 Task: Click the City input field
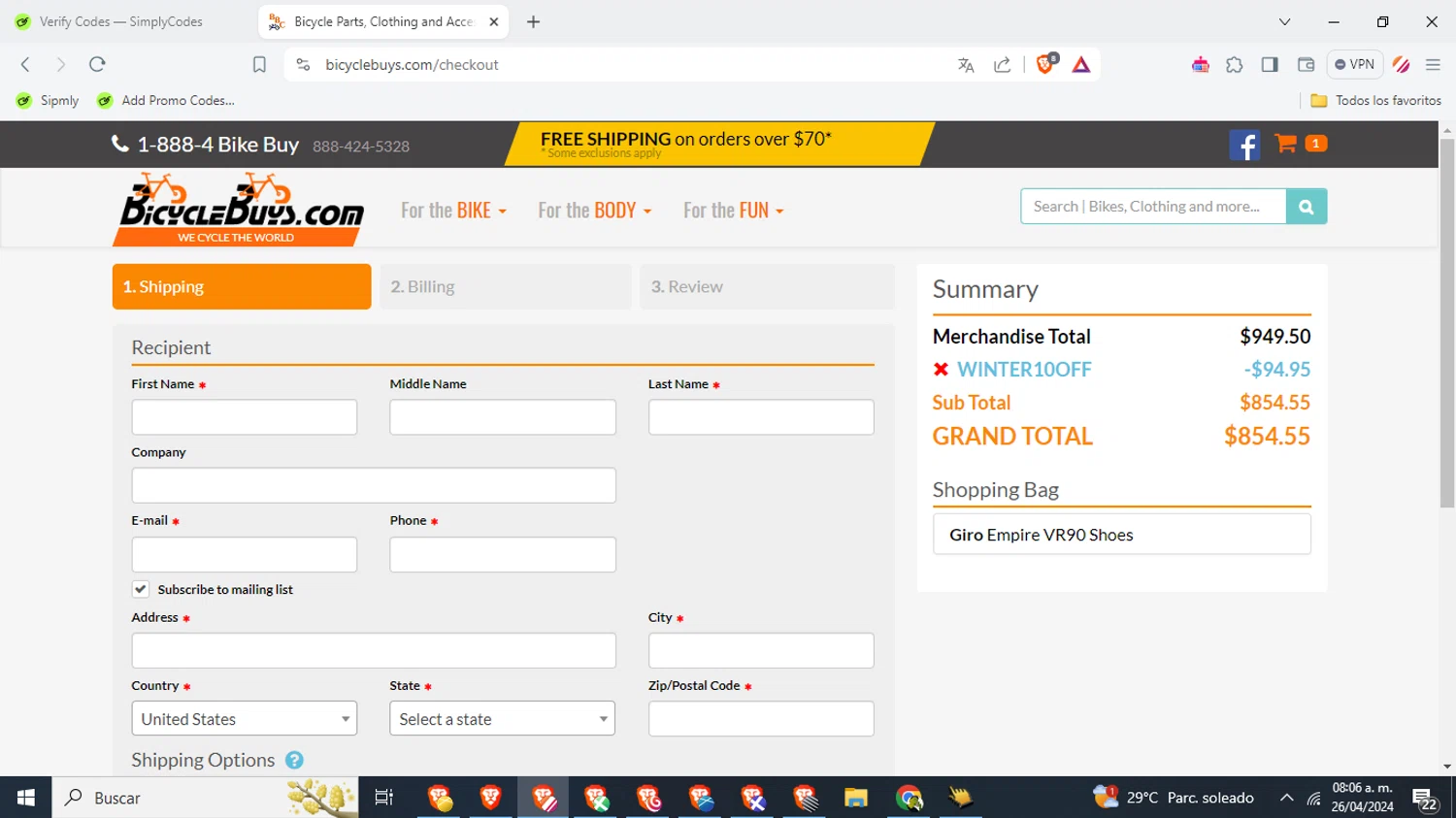point(761,650)
